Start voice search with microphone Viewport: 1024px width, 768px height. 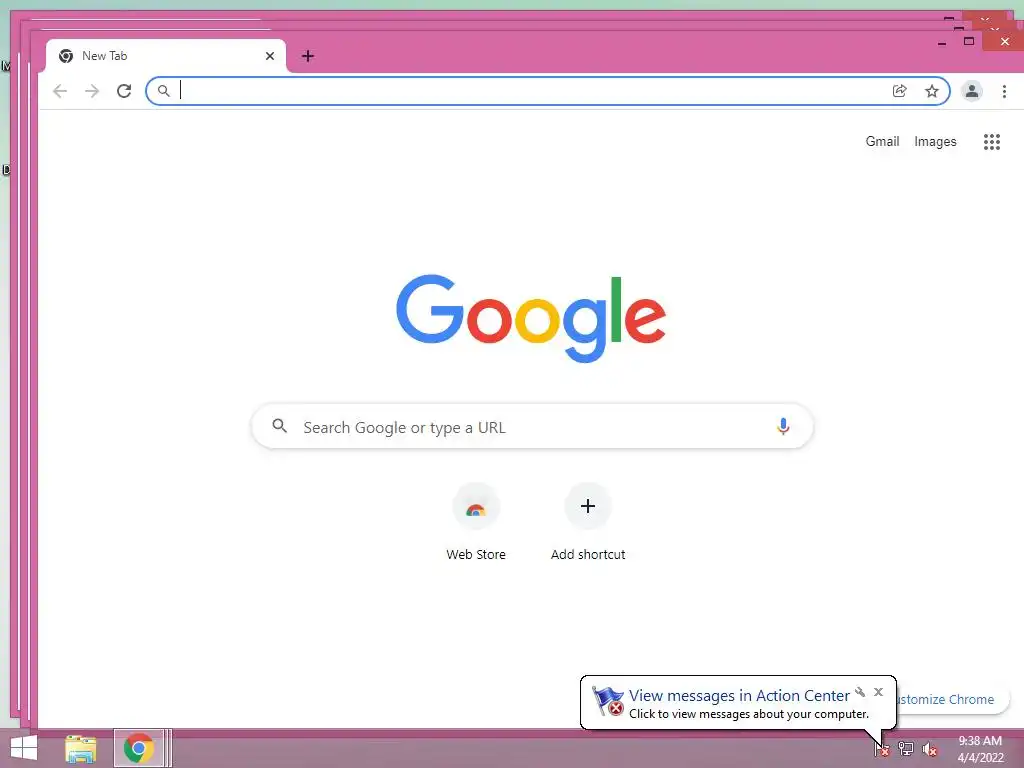pos(783,426)
